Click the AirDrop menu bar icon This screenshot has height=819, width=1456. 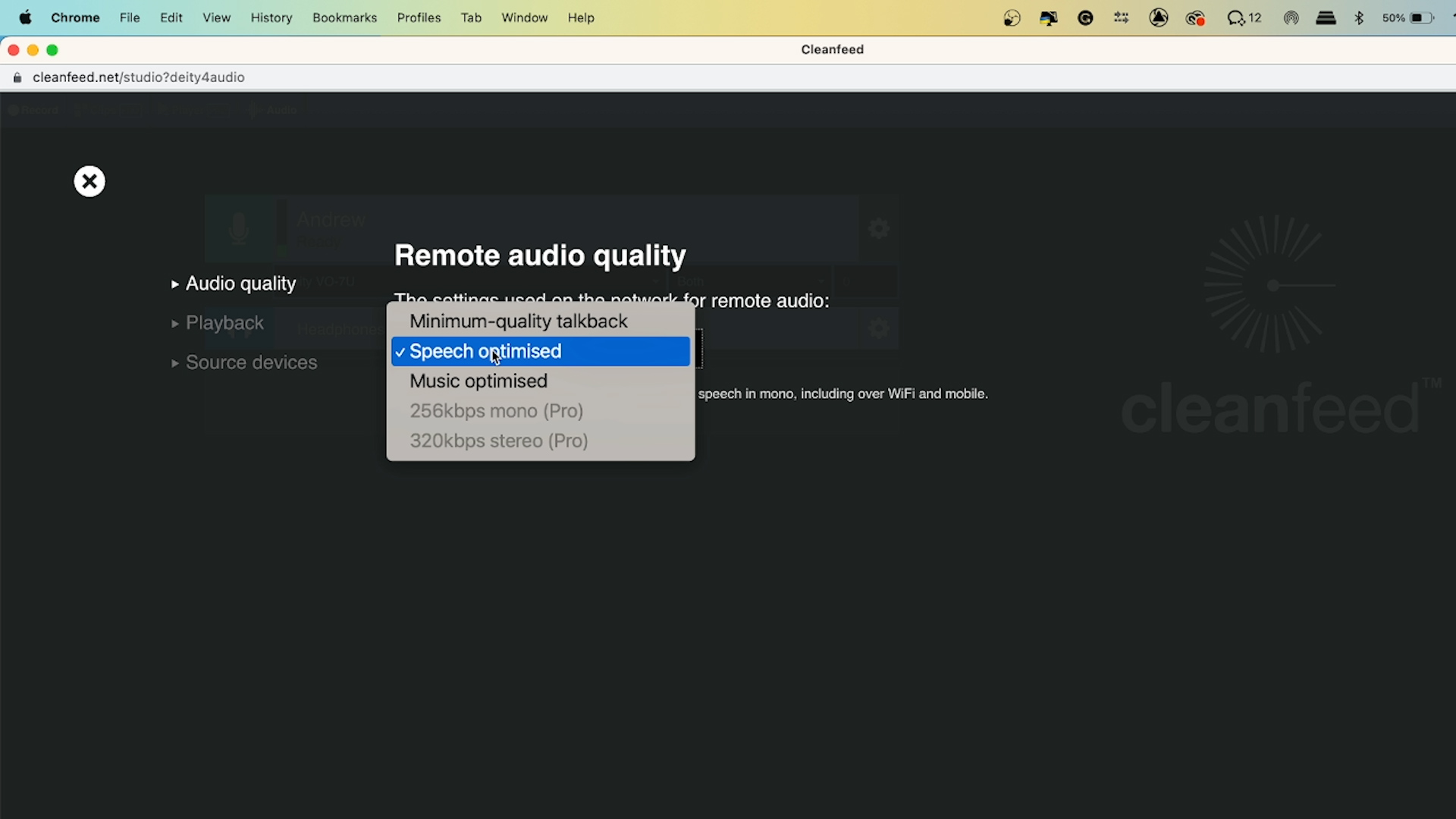click(x=1291, y=17)
